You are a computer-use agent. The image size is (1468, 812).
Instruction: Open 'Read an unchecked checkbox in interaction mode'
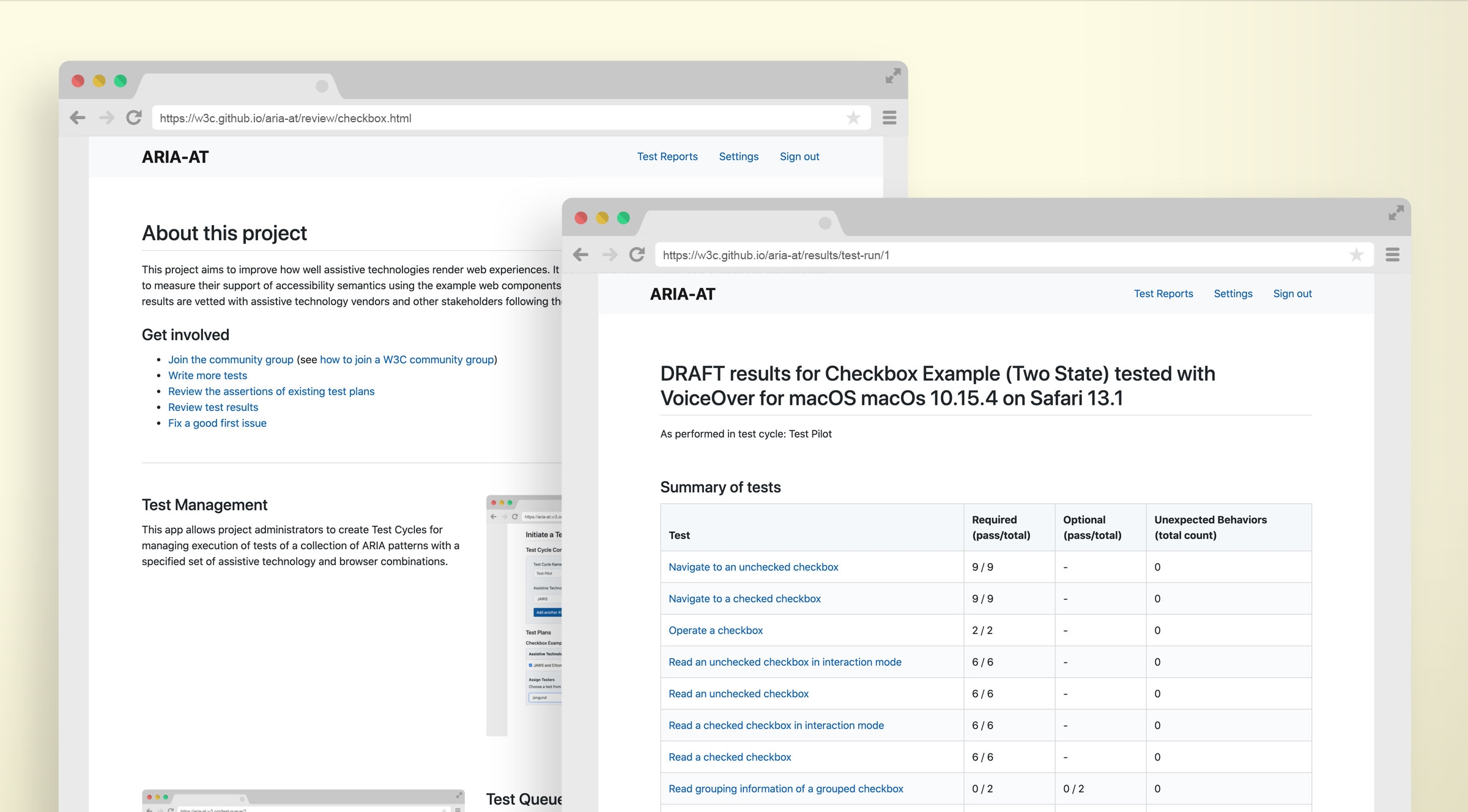pos(785,662)
